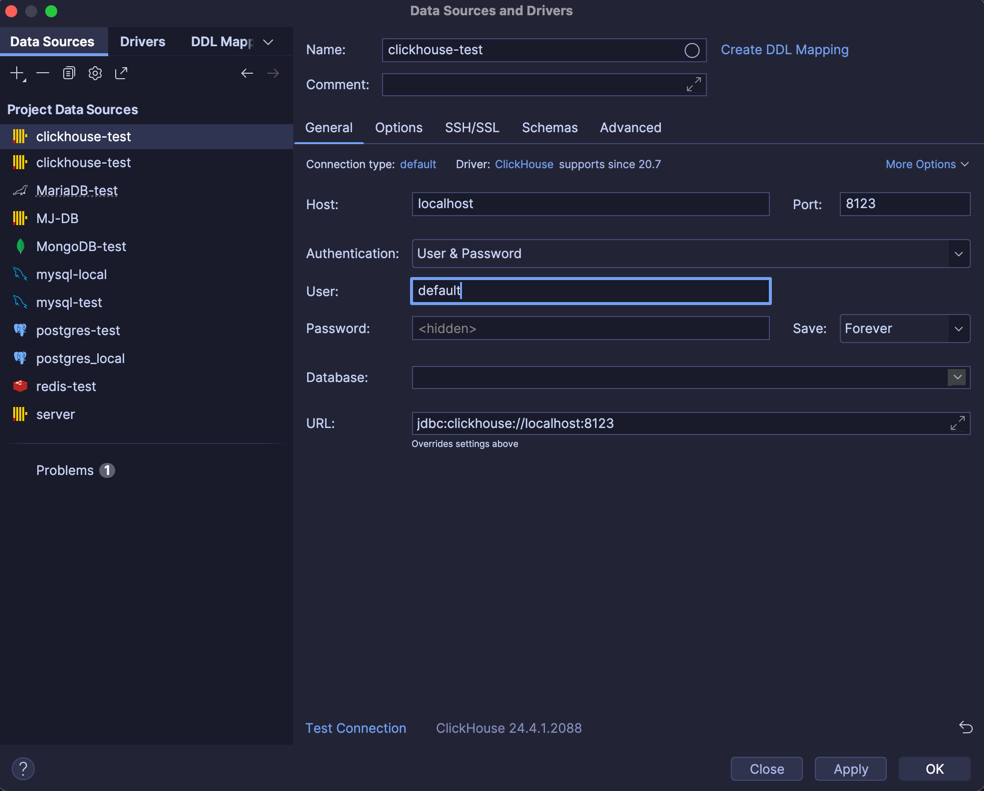984x791 pixels.
Task: Open help with the question mark icon
Action: click(x=23, y=768)
